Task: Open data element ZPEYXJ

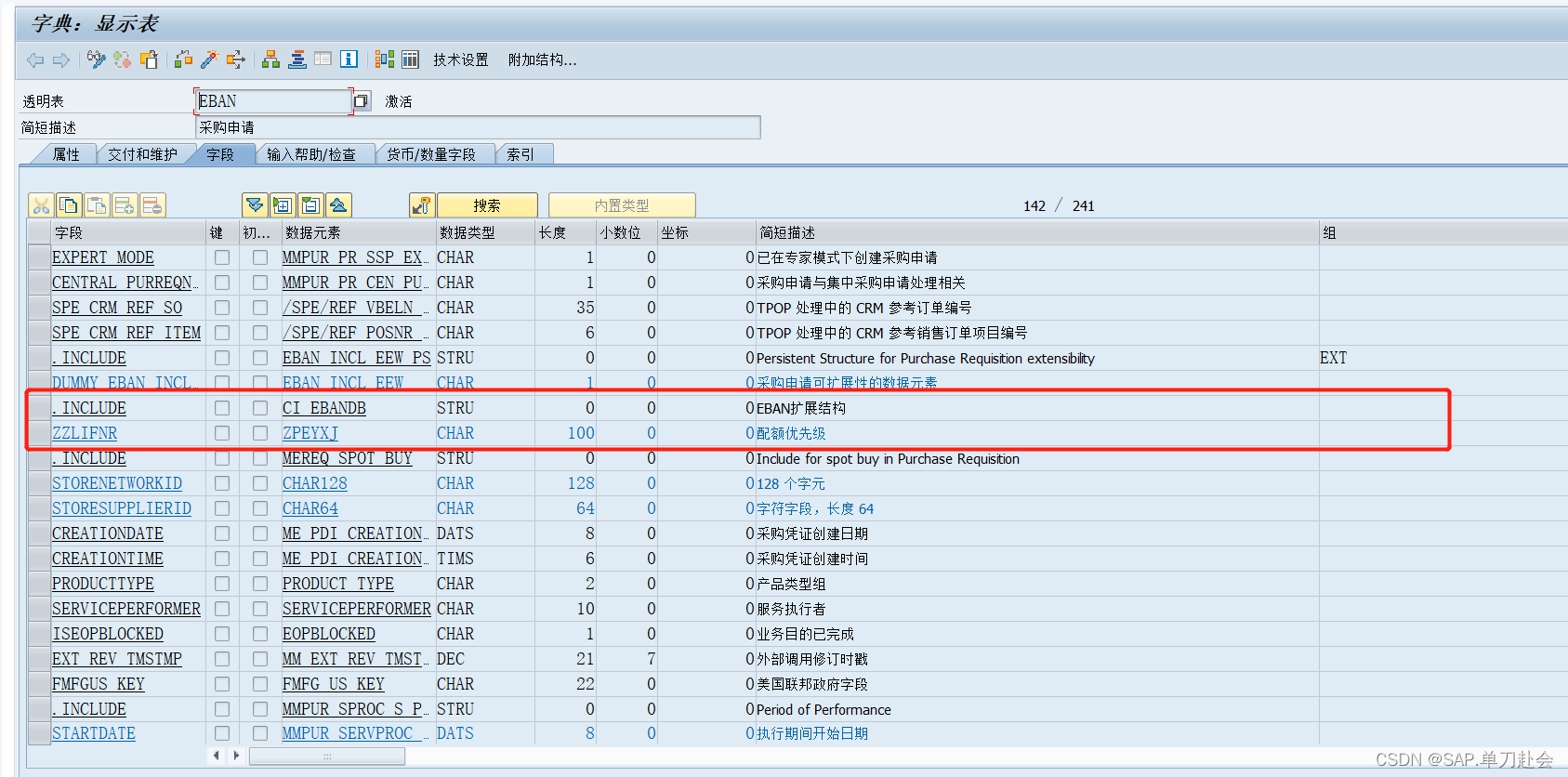Action: pyautogui.click(x=310, y=433)
